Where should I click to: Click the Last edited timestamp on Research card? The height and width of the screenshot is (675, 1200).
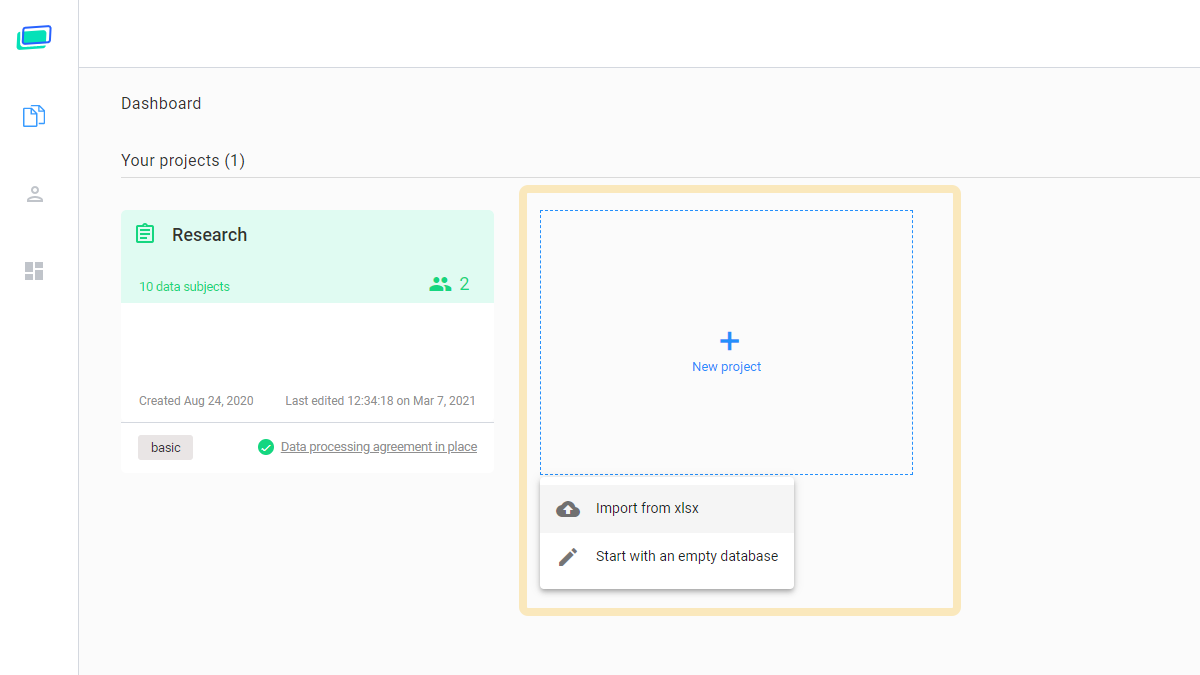380,401
